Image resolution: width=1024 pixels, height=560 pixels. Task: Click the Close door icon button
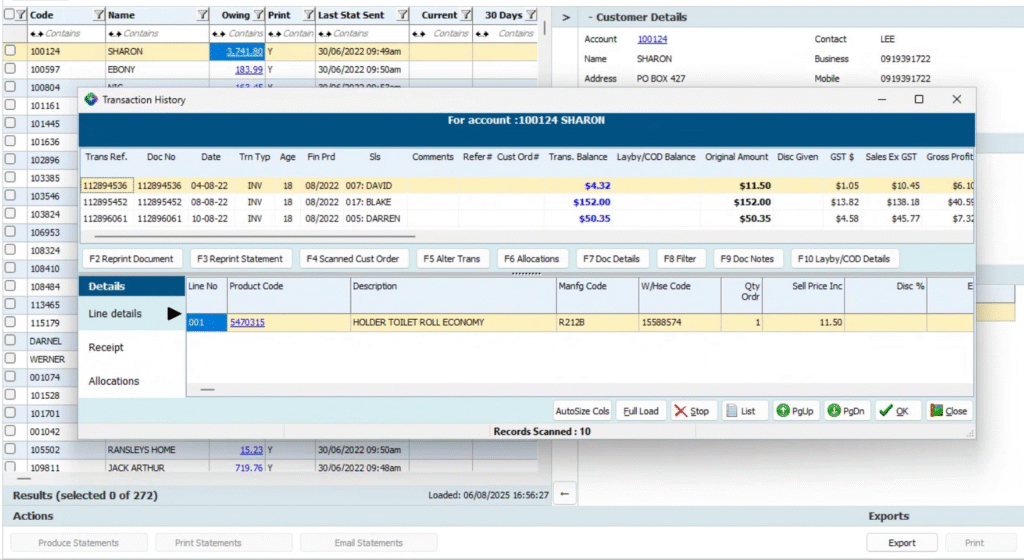950,411
